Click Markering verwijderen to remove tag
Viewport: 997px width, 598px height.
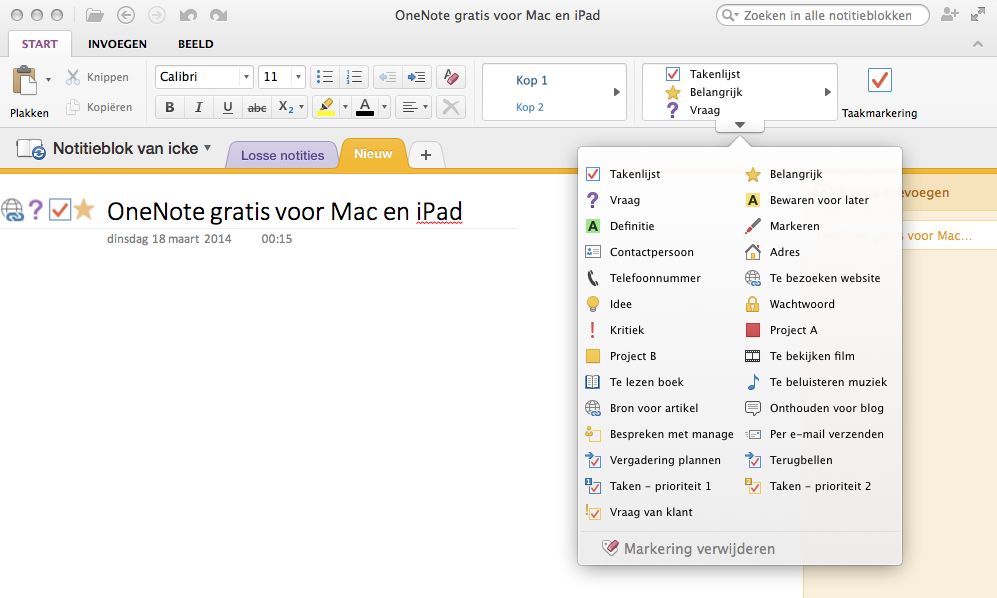[x=698, y=549]
